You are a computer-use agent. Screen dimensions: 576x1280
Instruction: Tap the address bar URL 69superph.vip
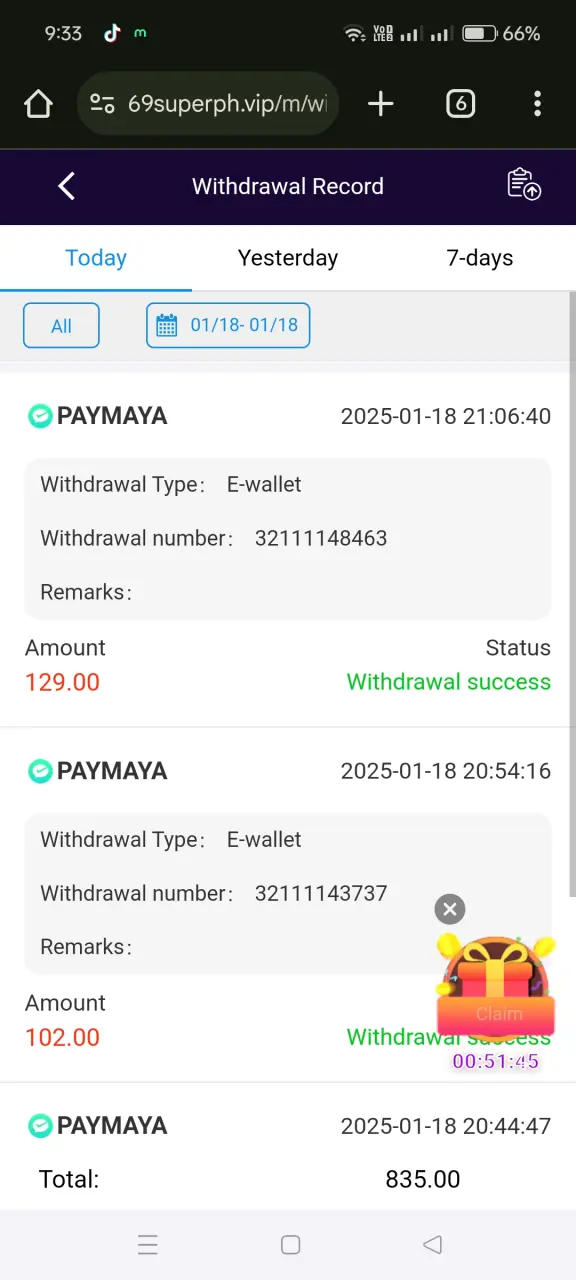pos(227,104)
